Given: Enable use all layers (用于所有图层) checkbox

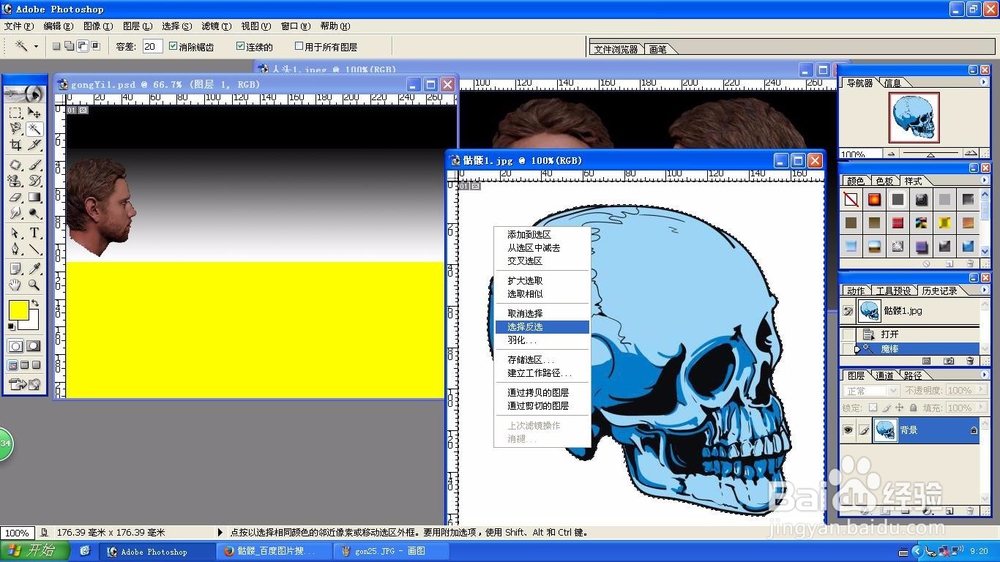Looking at the screenshot, I should click(x=298, y=46).
